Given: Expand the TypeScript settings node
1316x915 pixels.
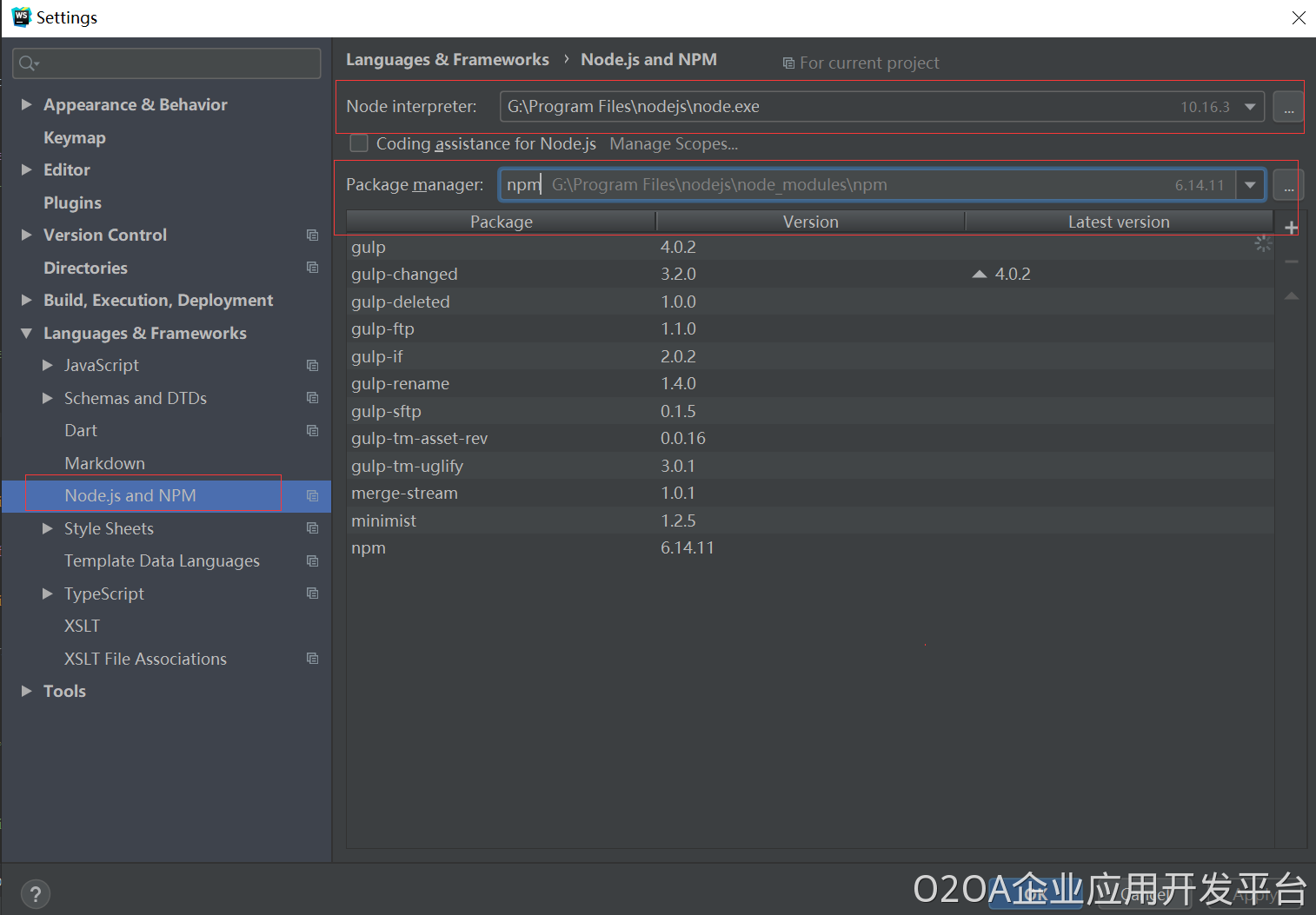Looking at the screenshot, I should pos(48,593).
